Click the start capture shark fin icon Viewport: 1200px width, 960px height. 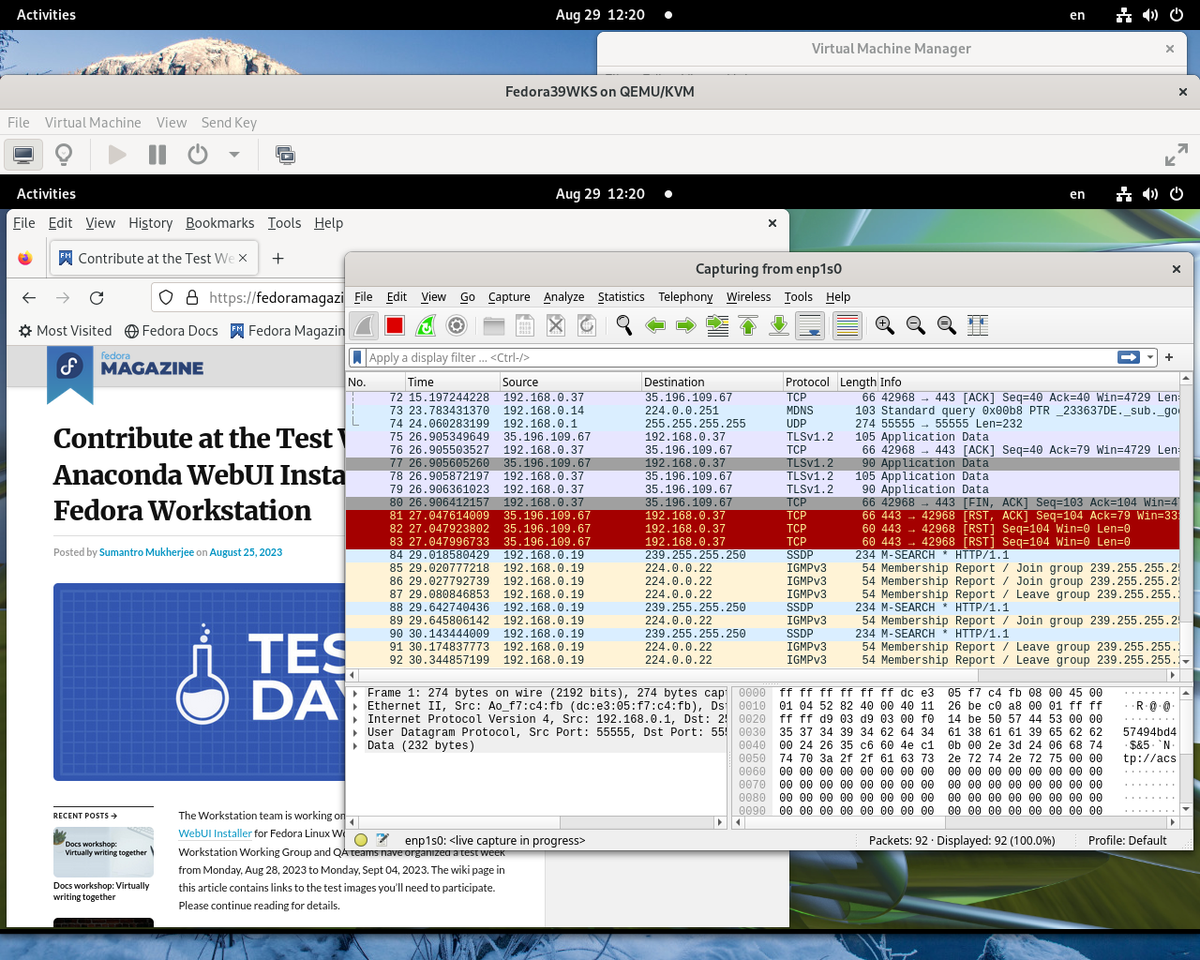pyautogui.click(x=365, y=325)
